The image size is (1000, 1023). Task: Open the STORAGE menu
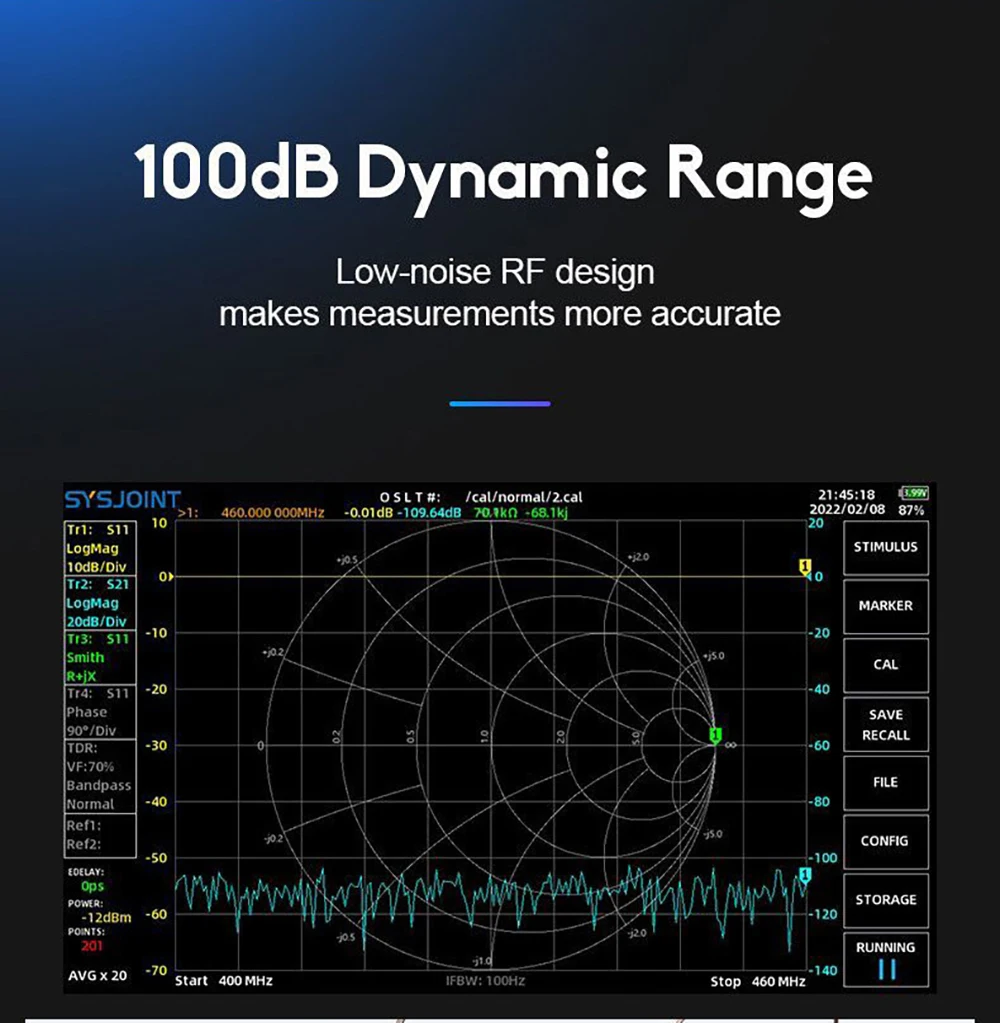[886, 900]
